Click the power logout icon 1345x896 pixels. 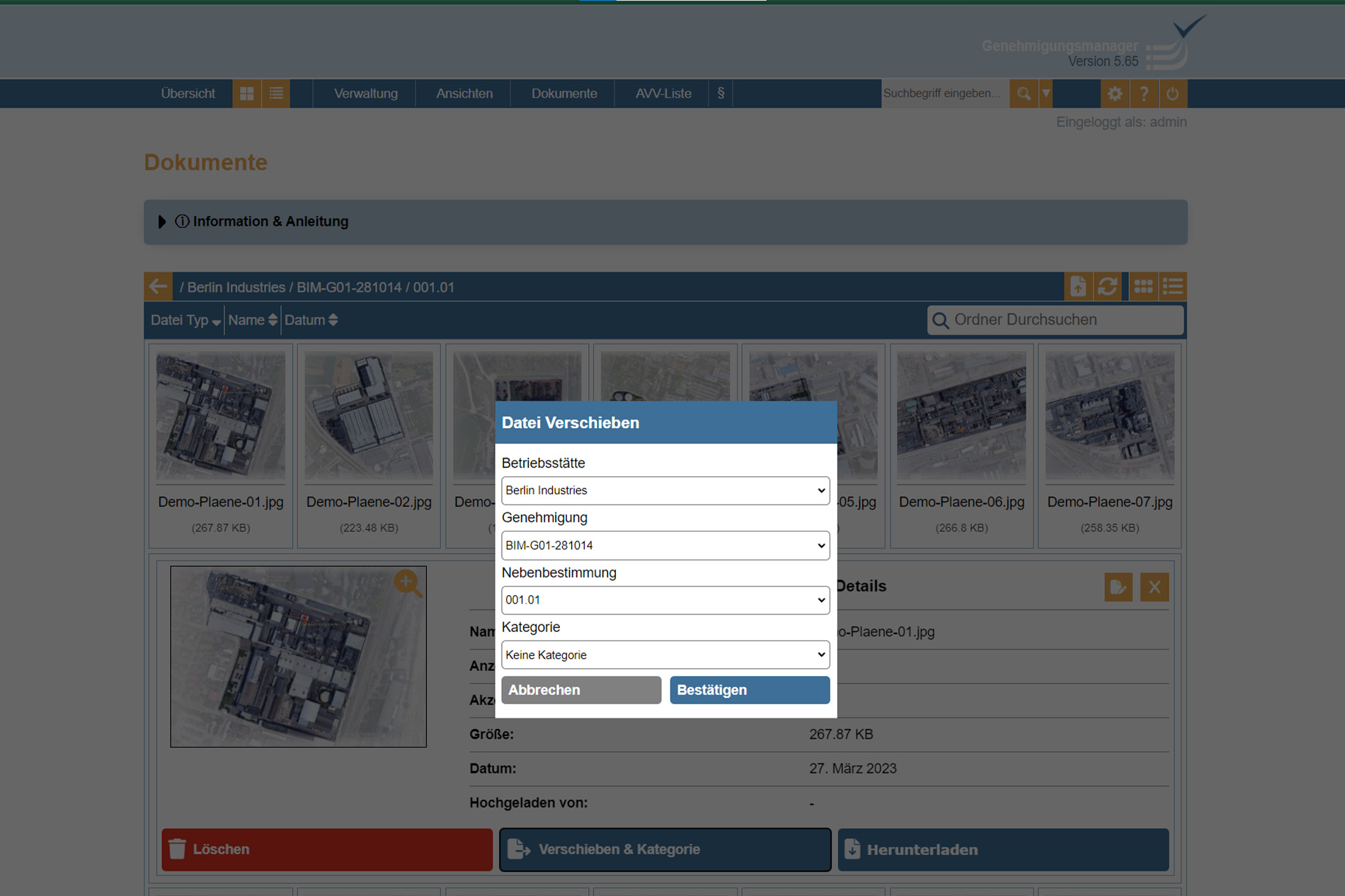[1172, 93]
